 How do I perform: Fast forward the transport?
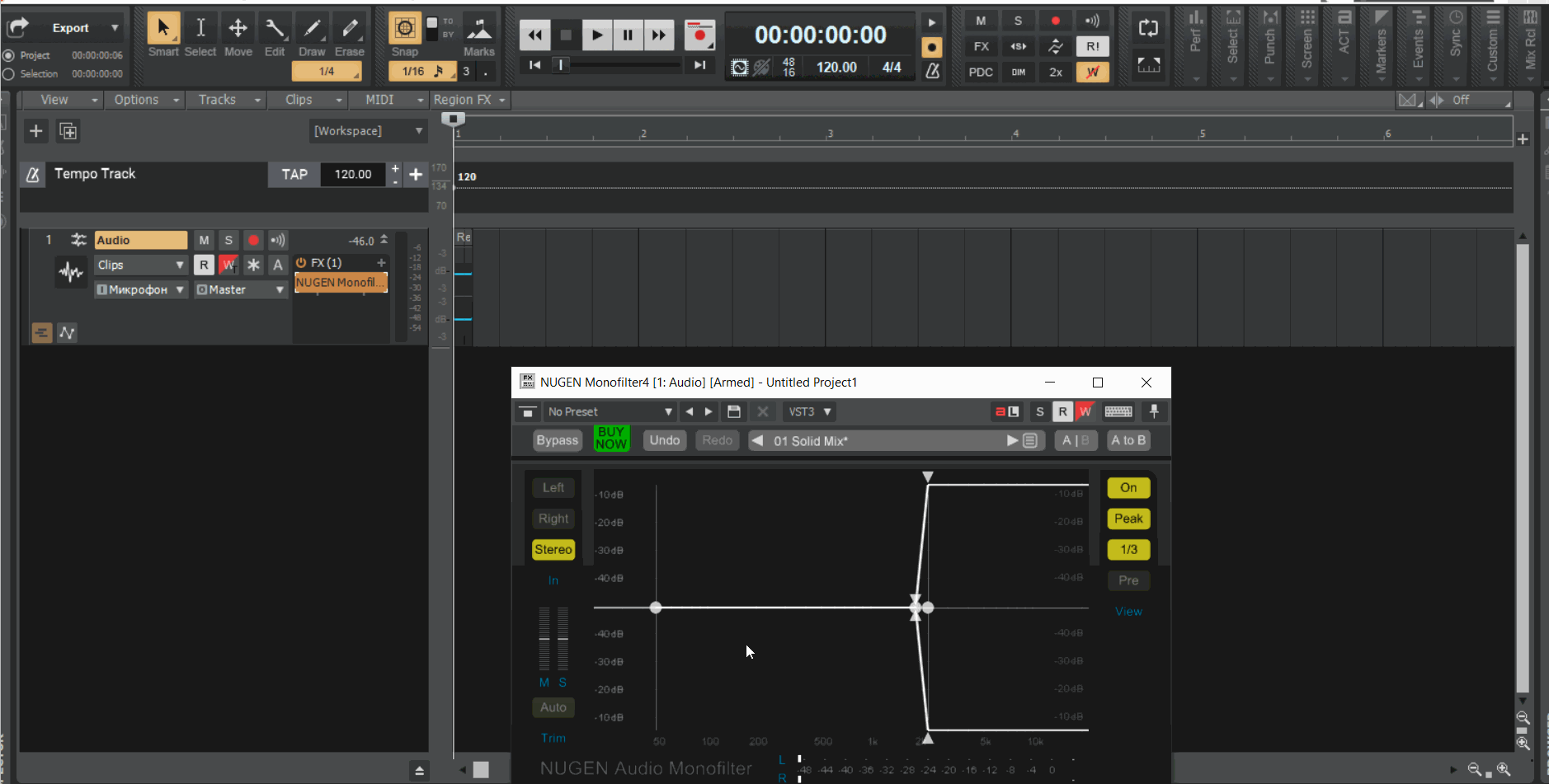click(658, 35)
